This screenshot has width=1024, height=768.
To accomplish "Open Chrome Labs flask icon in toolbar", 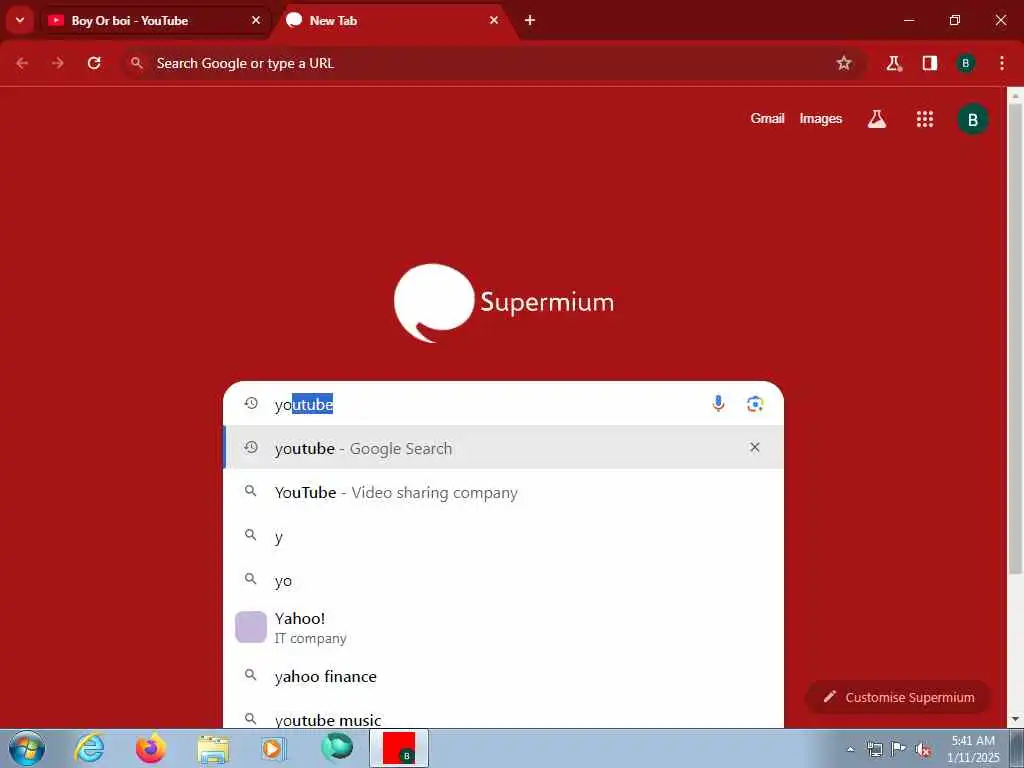I will 894,63.
